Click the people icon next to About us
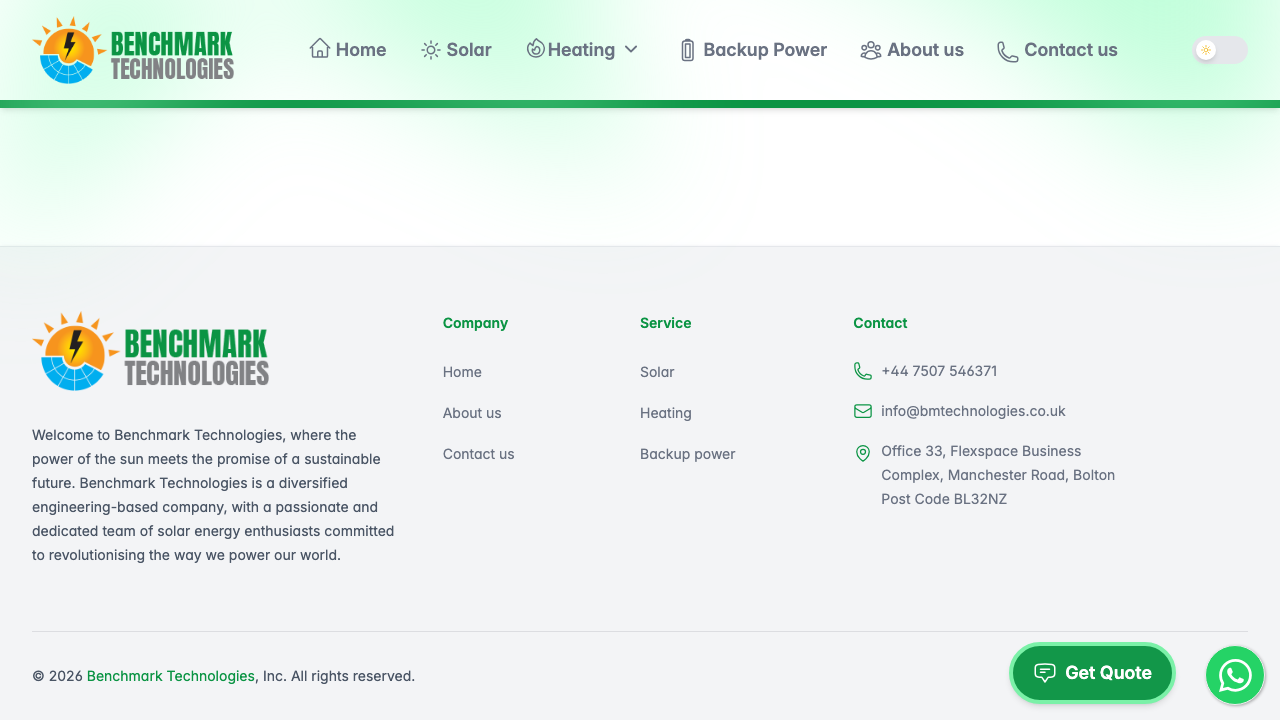 pos(870,49)
